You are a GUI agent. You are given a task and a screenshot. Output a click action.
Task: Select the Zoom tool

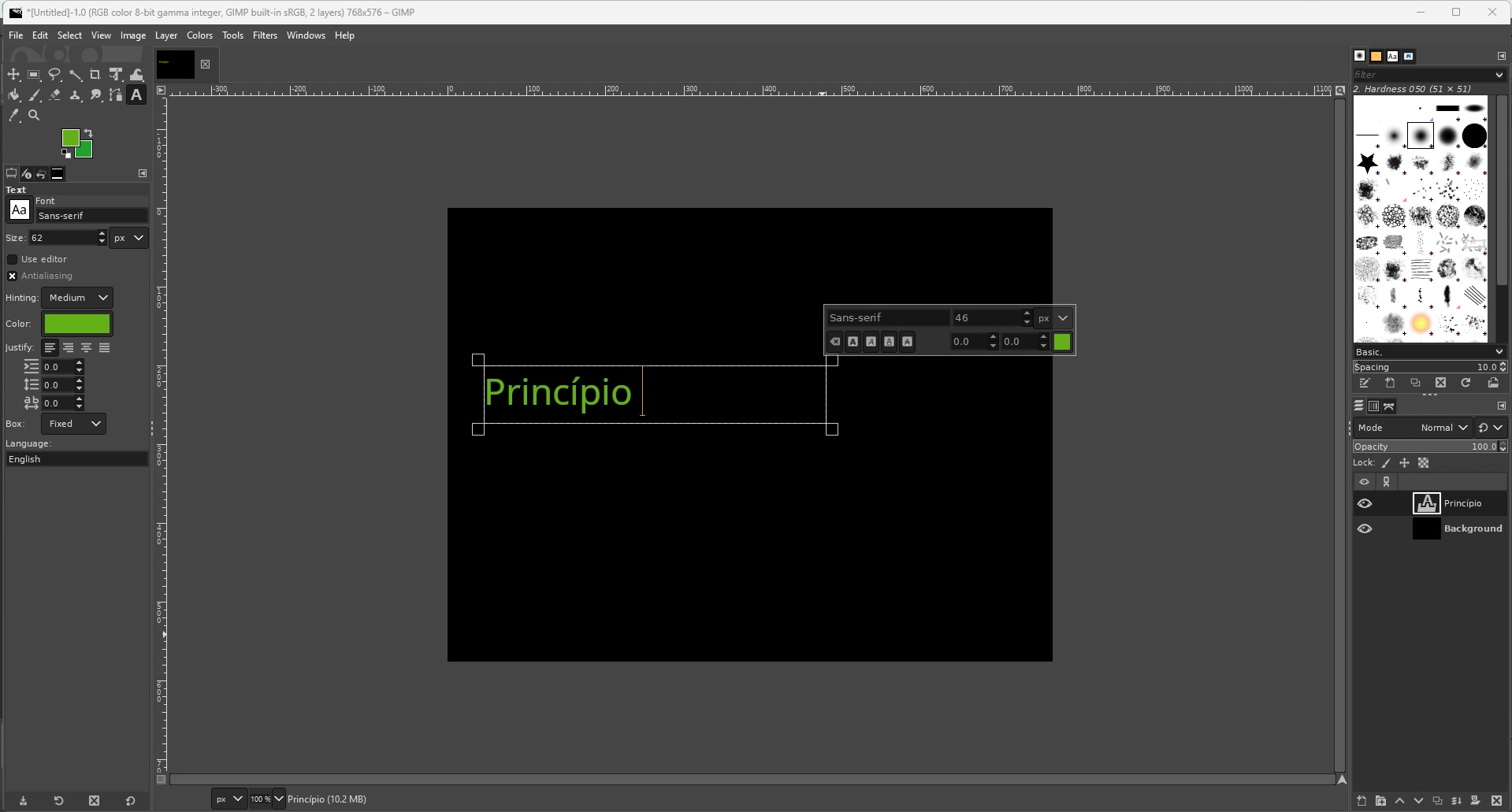(x=34, y=116)
